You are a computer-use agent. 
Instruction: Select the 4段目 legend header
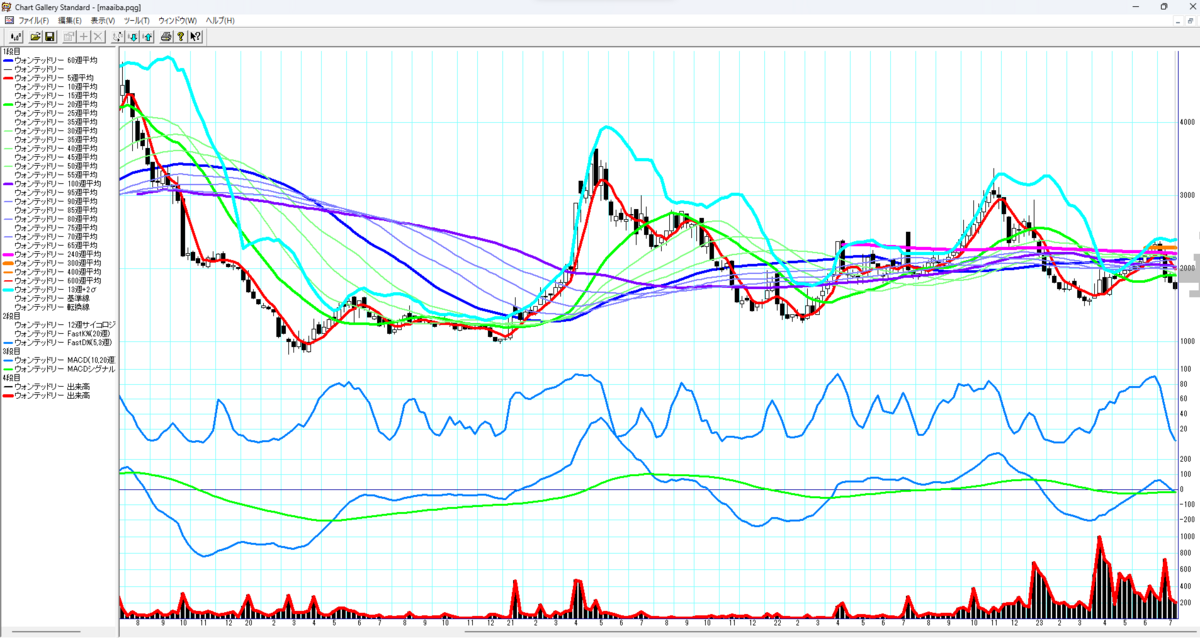[11, 378]
